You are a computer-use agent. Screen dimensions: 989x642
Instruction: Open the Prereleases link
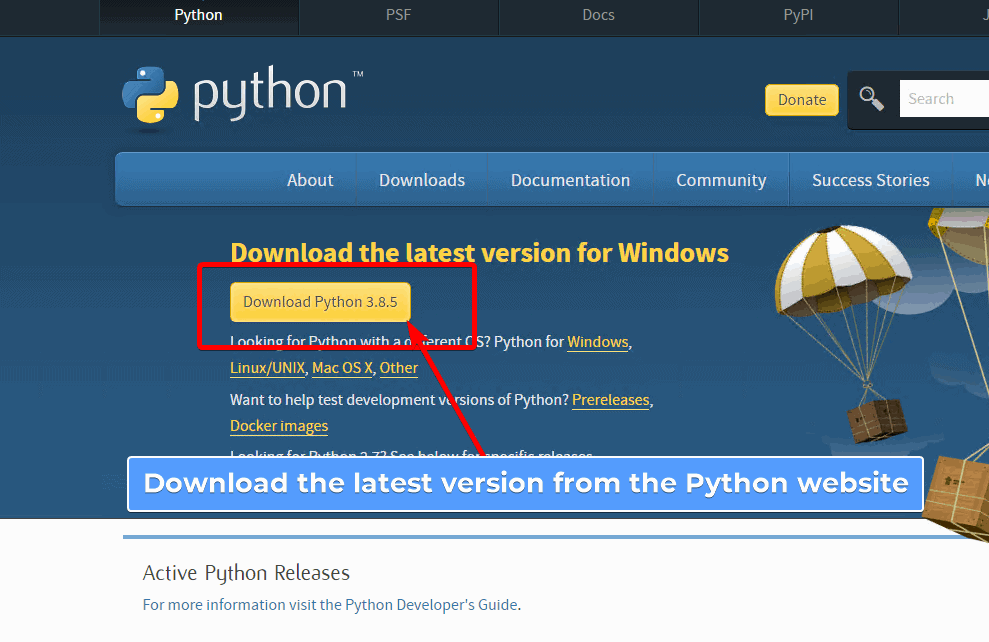coord(611,400)
